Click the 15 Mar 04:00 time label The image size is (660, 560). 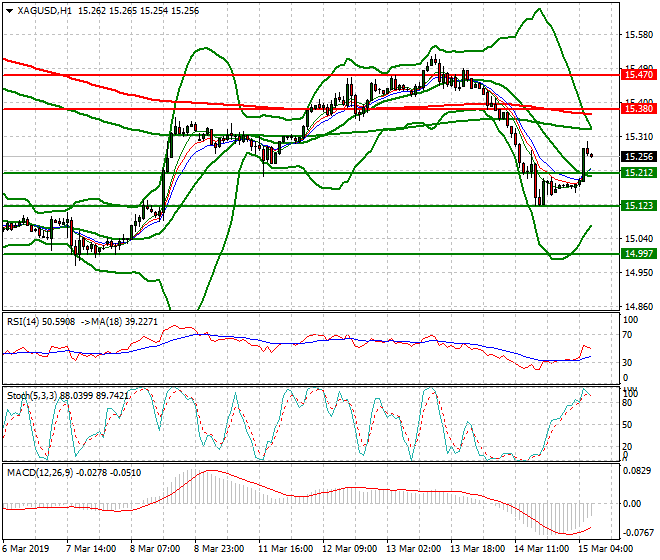click(605, 549)
